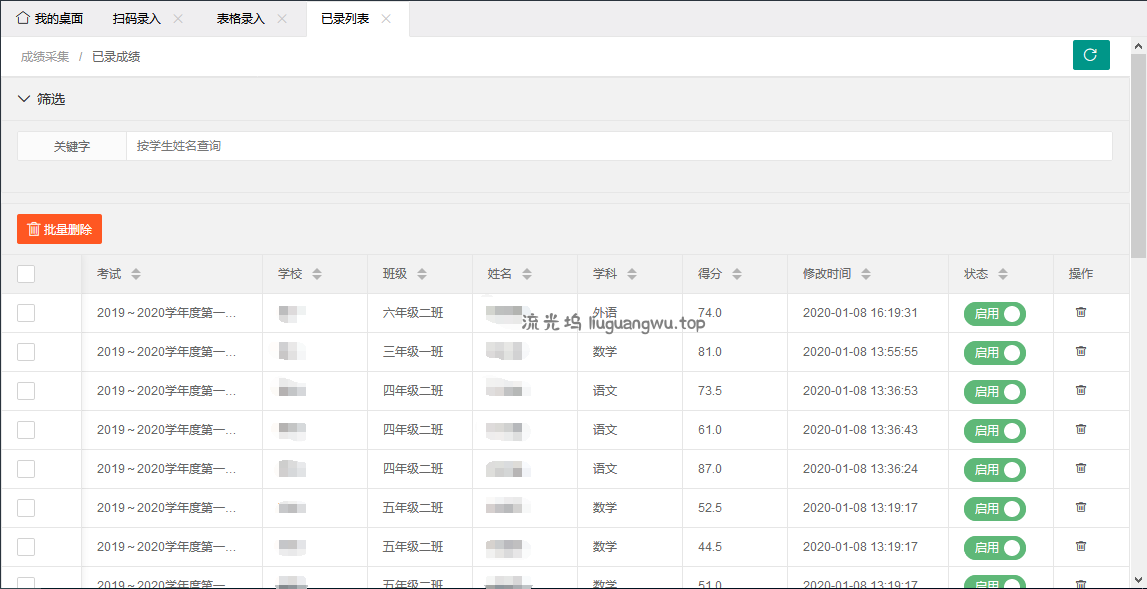Check the row with score 74.0
This screenshot has height=589, width=1147.
pyautogui.click(x=26, y=313)
